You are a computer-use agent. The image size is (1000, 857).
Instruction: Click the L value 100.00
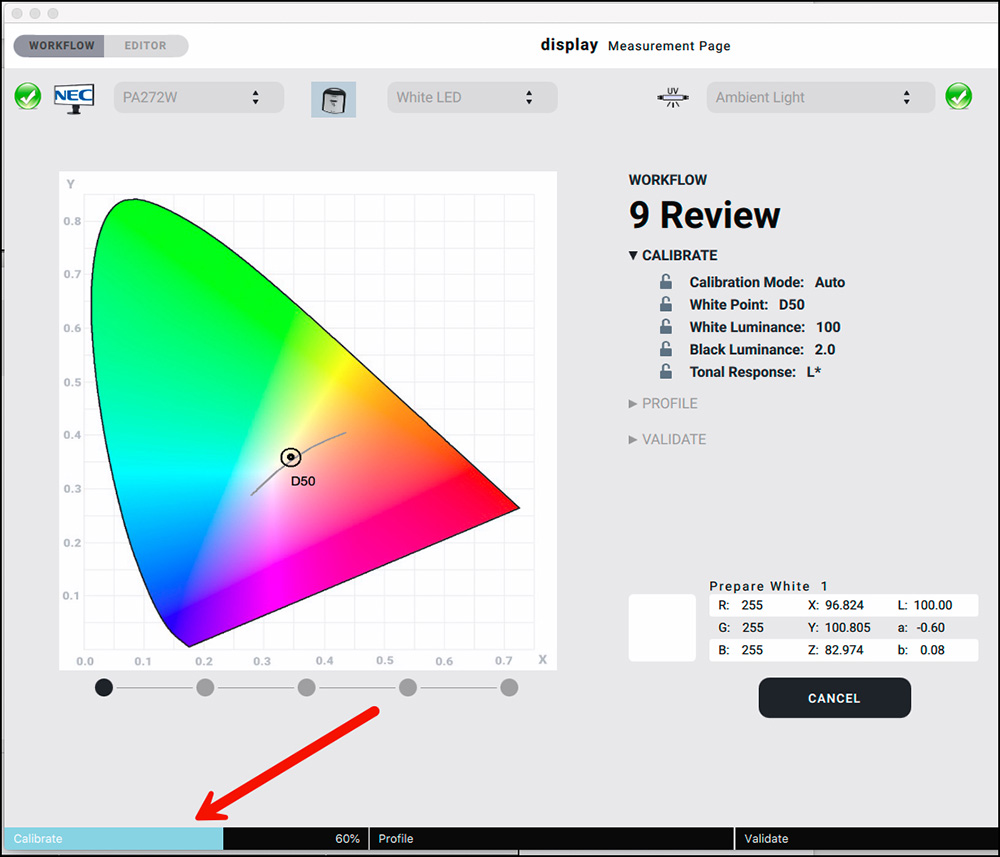tap(933, 605)
